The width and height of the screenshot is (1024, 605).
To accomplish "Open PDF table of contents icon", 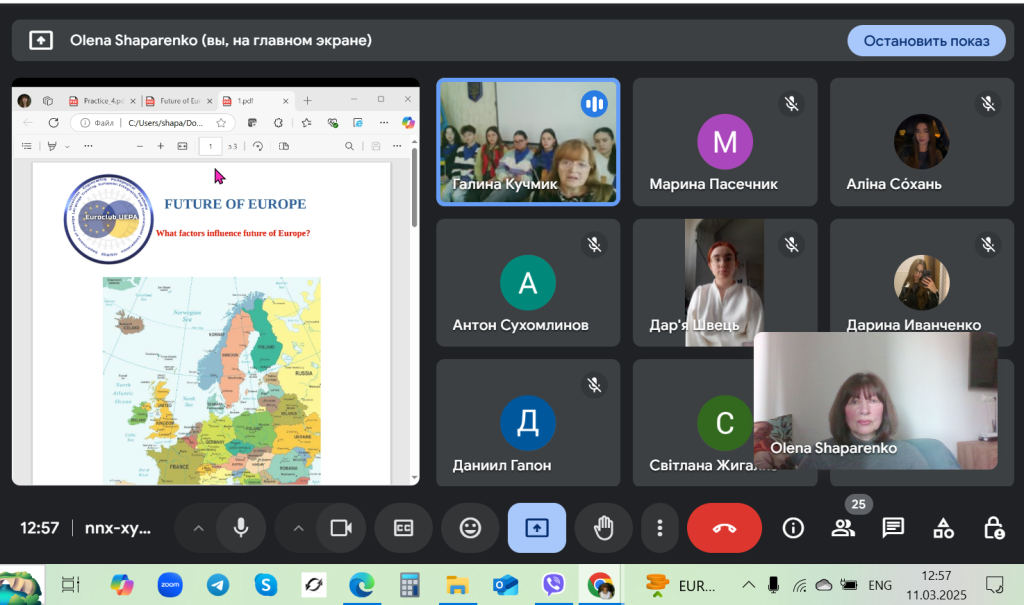I will pyautogui.click(x=26, y=146).
